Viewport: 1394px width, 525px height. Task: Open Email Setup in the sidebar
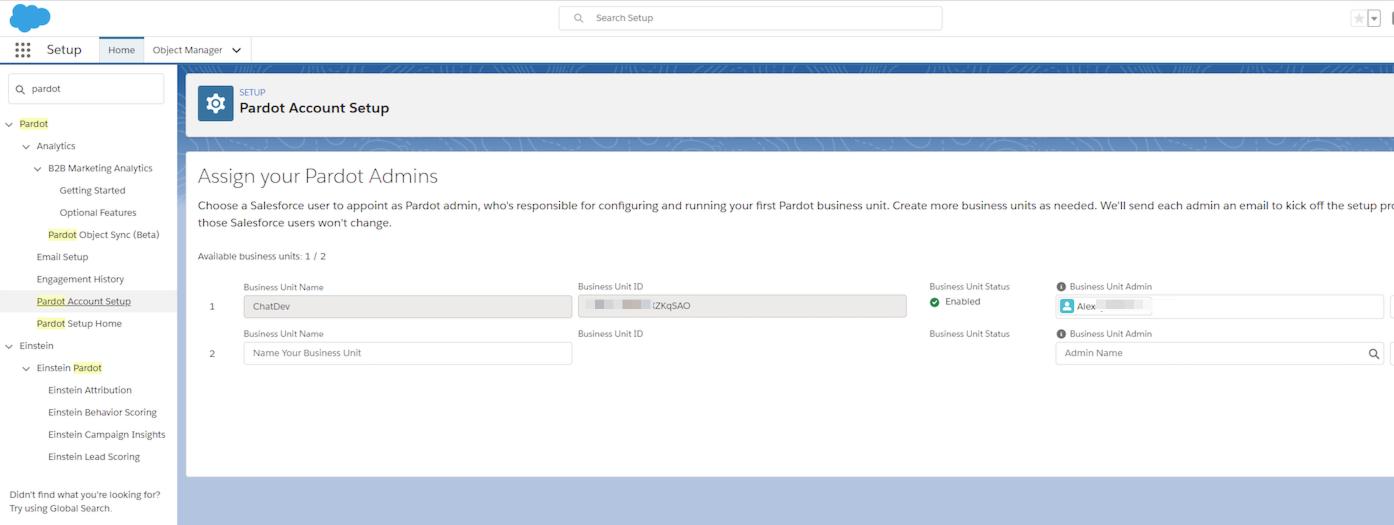click(x=62, y=257)
